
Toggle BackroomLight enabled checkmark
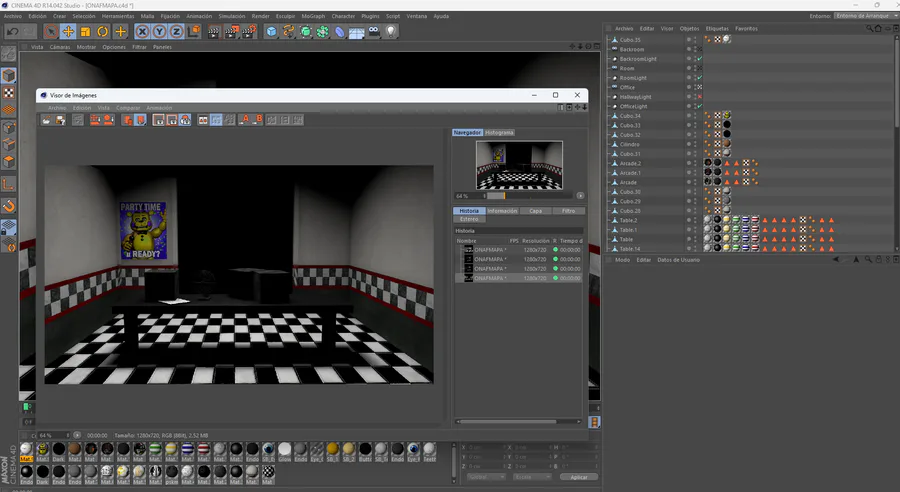tap(700, 59)
